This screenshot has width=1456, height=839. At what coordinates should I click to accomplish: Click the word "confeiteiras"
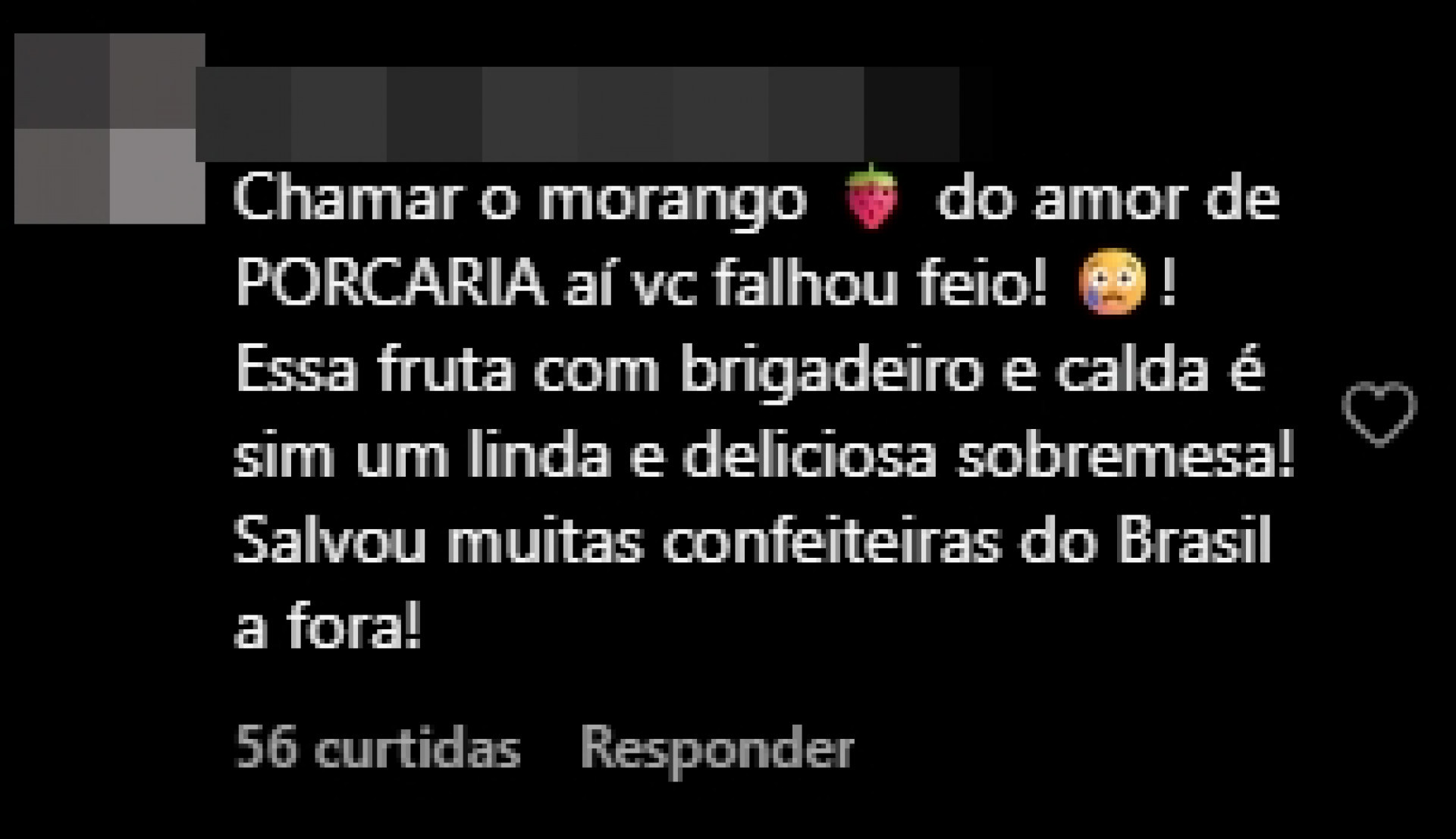coord(830,543)
